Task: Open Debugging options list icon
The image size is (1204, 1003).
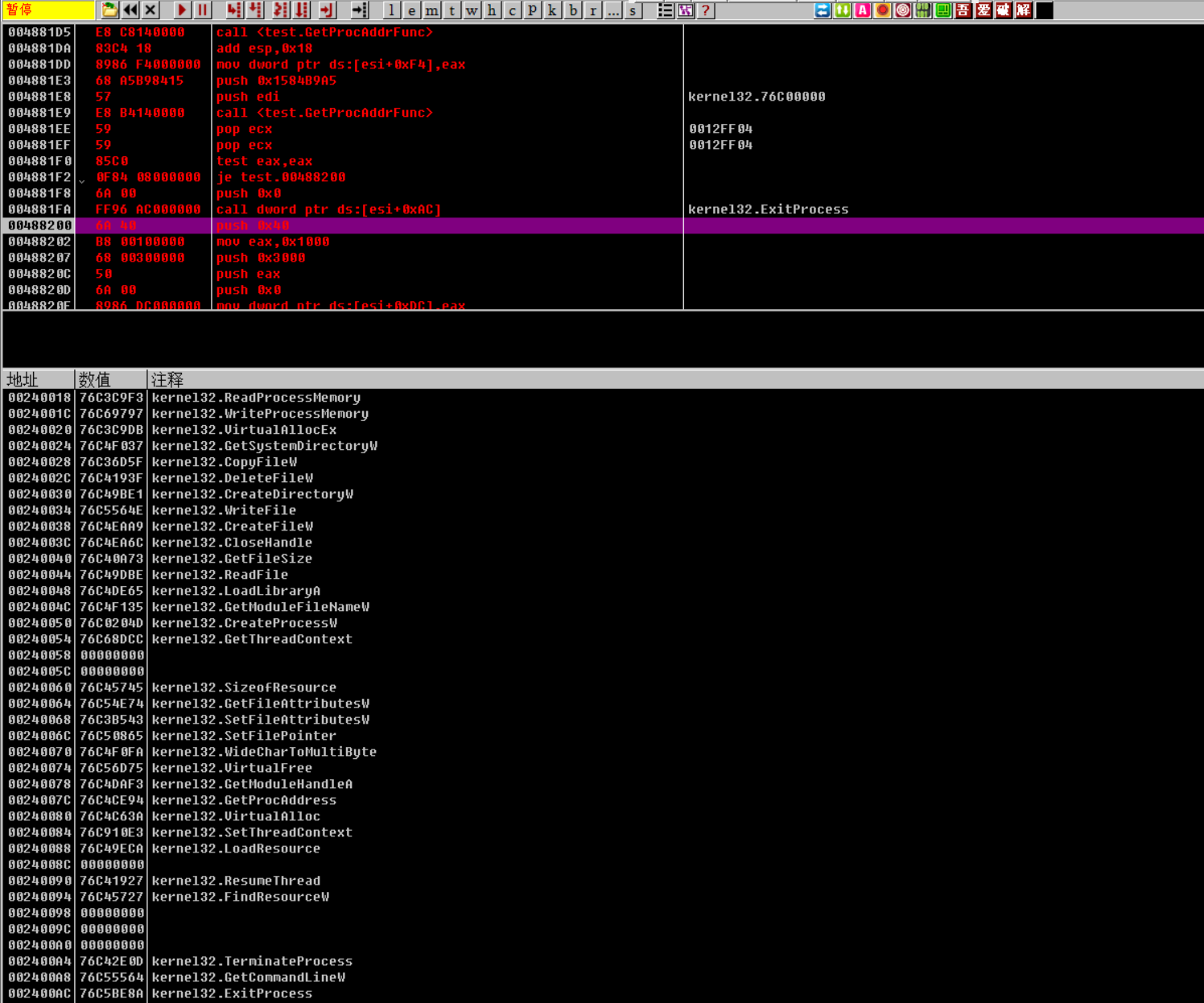Action: (x=666, y=10)
